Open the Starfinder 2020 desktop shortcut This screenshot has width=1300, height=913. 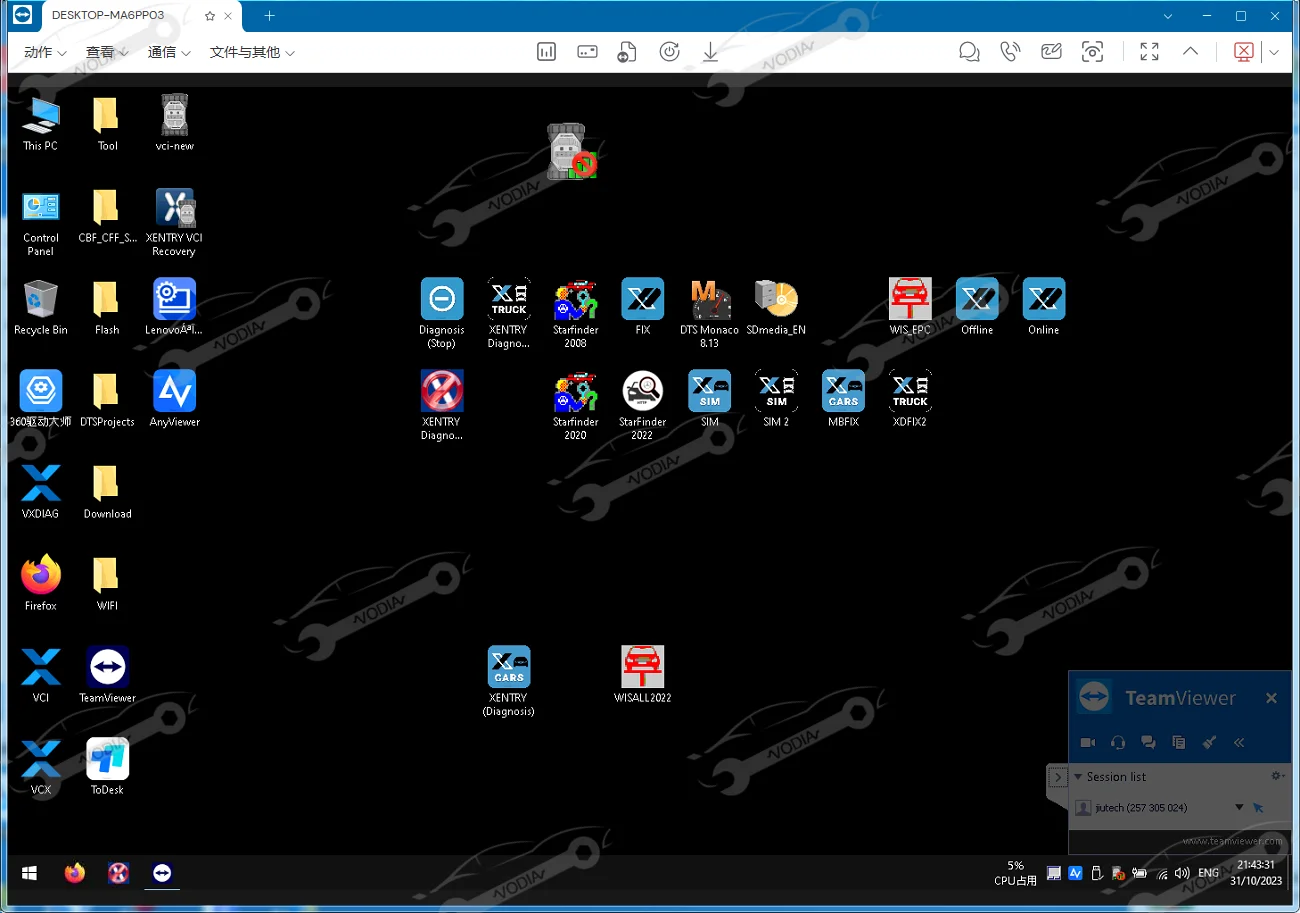[x=576, y=391]
